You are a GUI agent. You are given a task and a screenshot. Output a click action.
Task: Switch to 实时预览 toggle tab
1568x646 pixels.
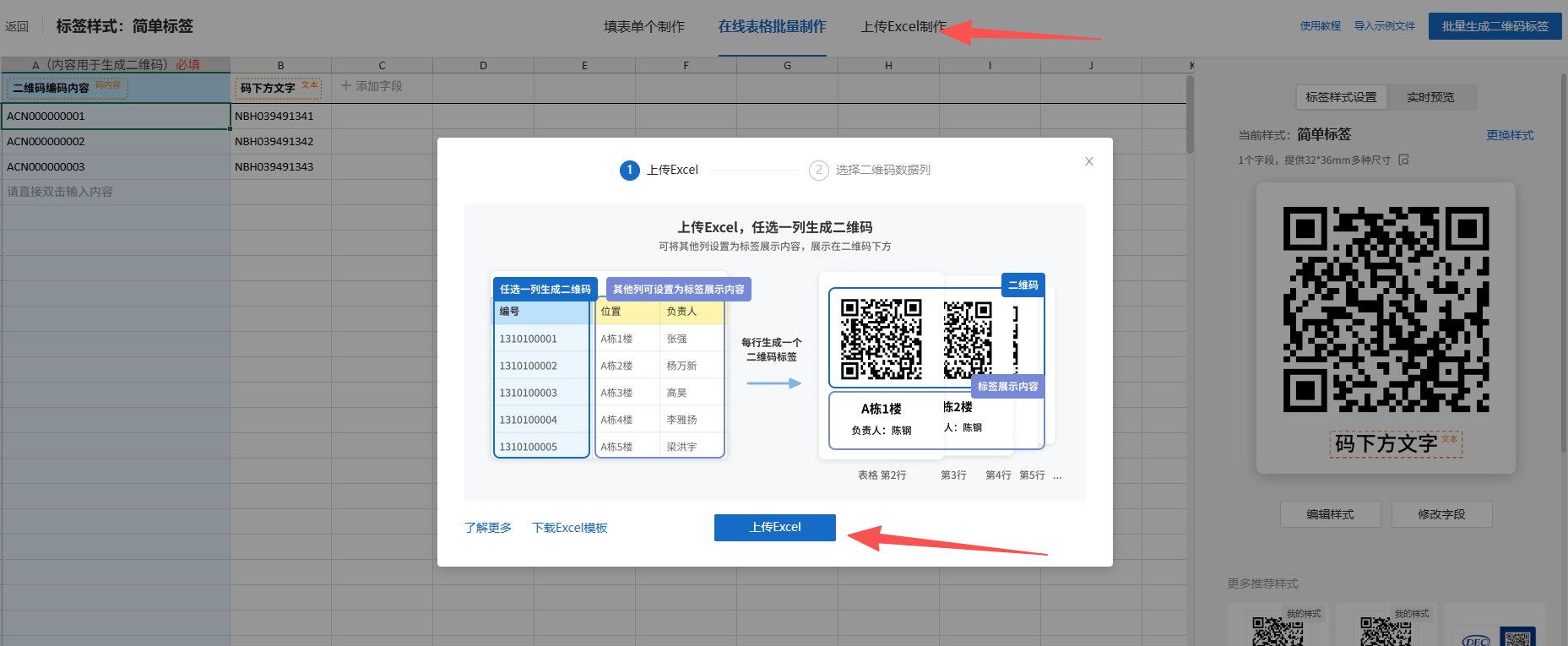[1430, 97]
